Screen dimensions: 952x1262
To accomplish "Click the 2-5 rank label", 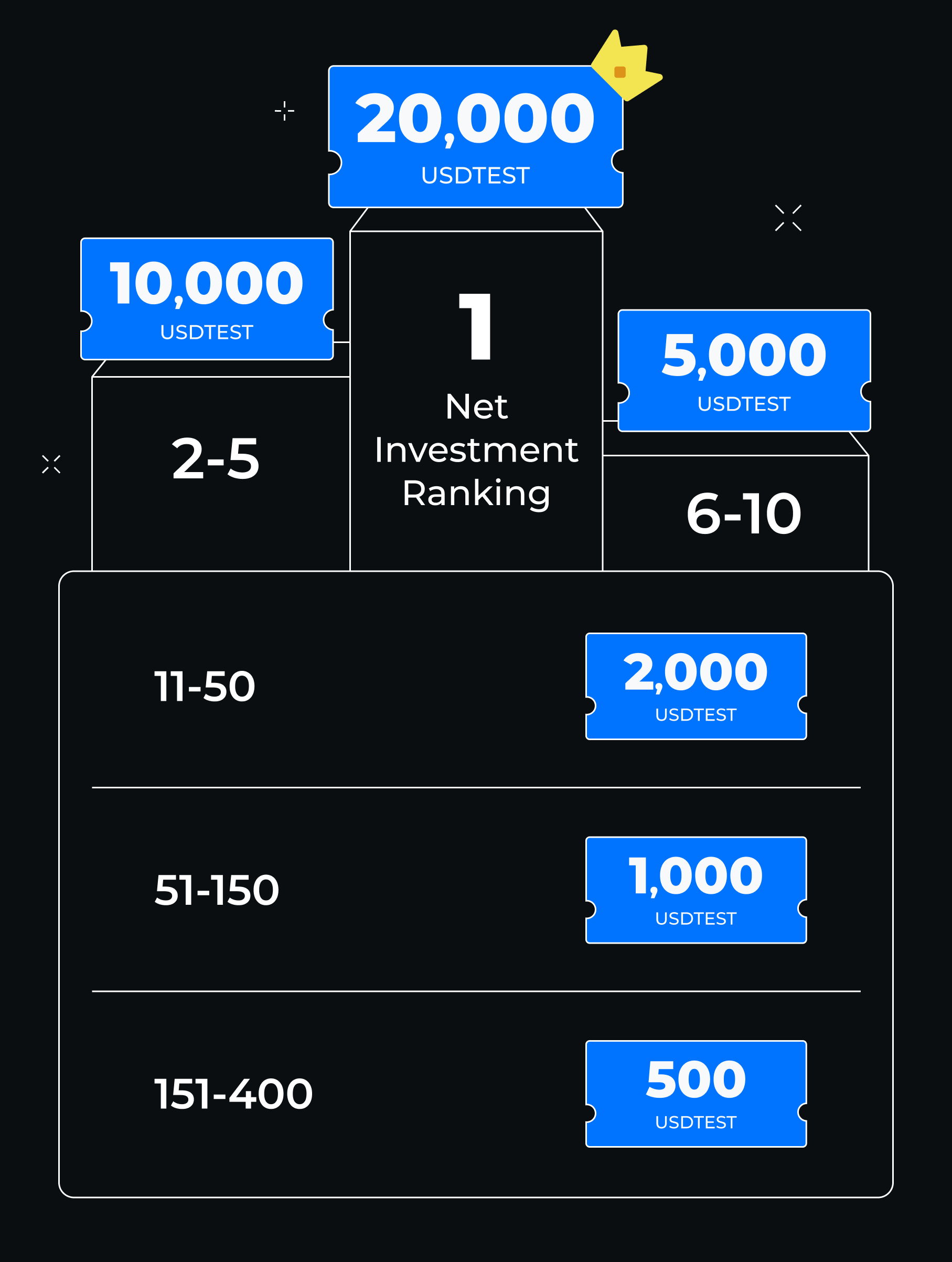I will (x=216, y=459).
